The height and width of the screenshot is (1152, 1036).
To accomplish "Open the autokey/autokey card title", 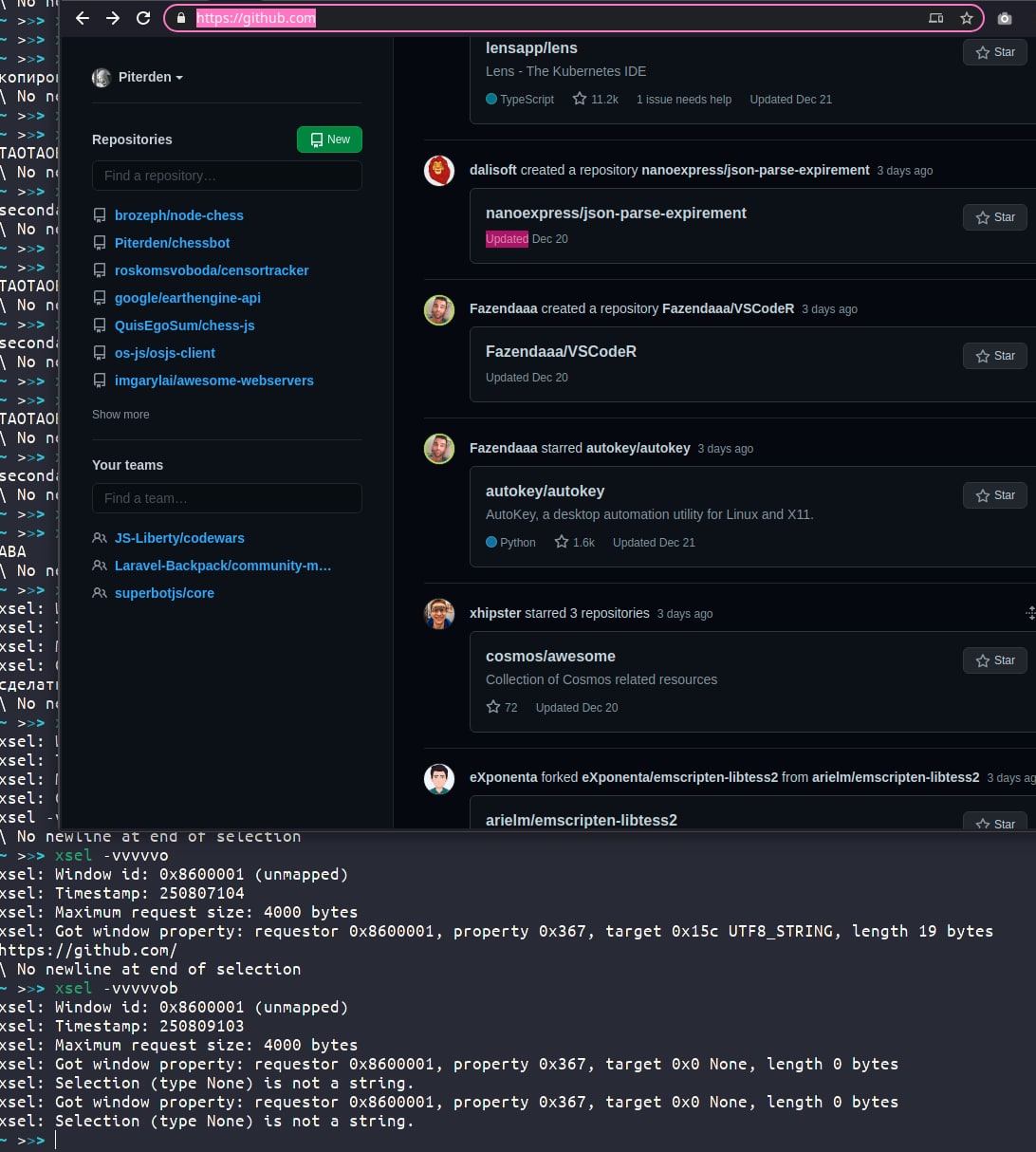I will click(545, 492).
